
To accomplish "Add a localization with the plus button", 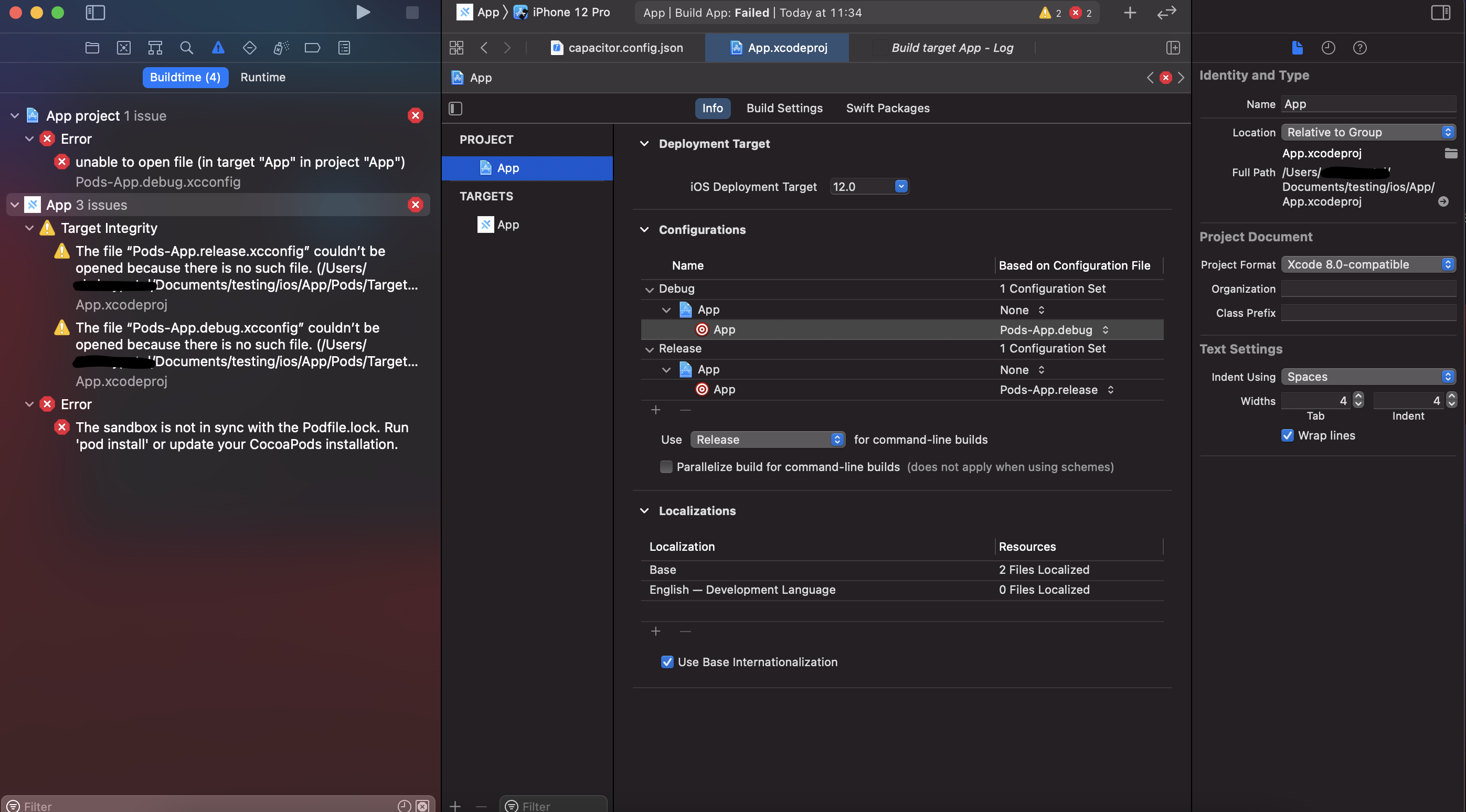I will (x=655, y=631).
